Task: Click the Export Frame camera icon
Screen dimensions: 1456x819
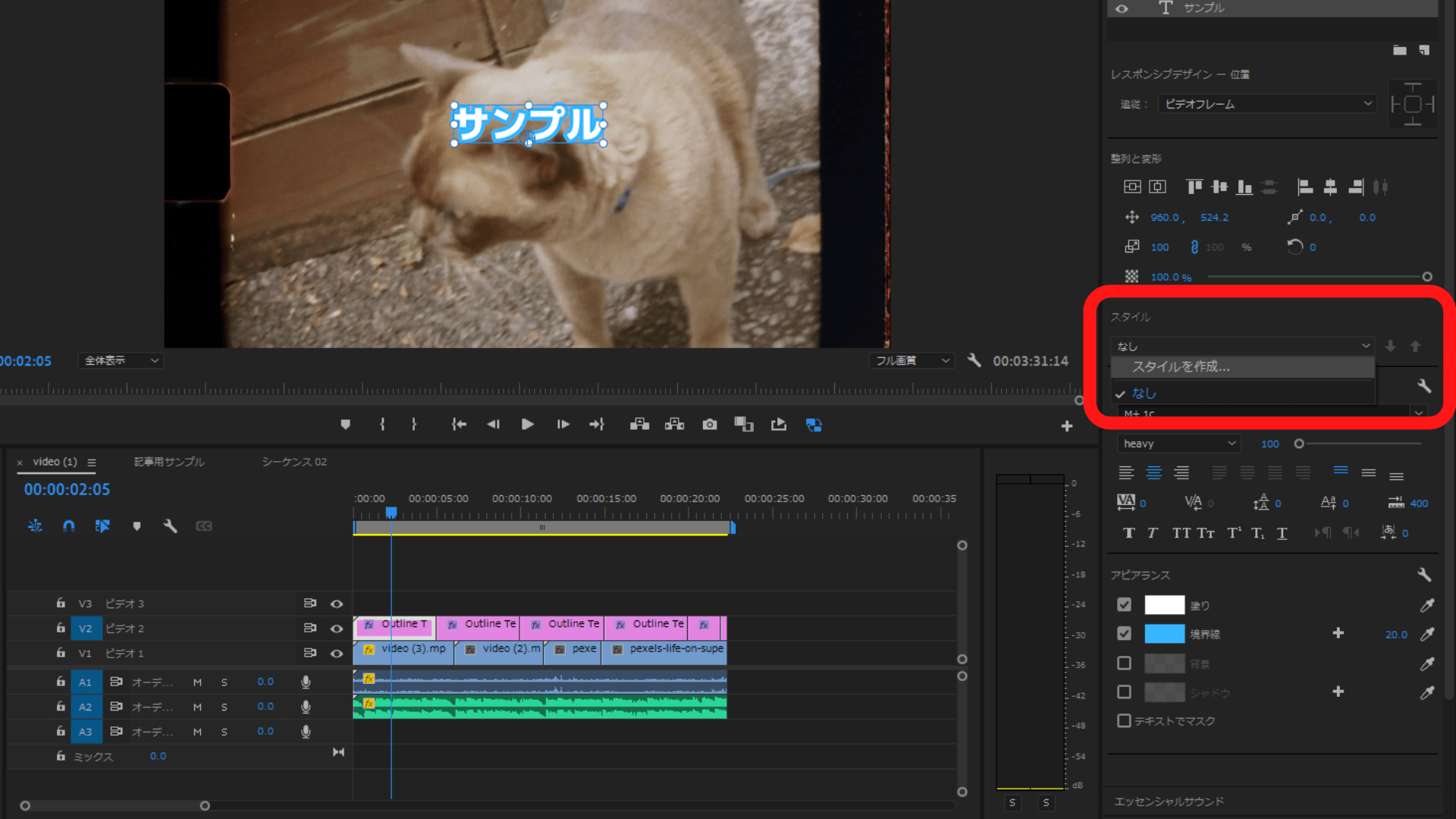Action: tap(709, 425)
